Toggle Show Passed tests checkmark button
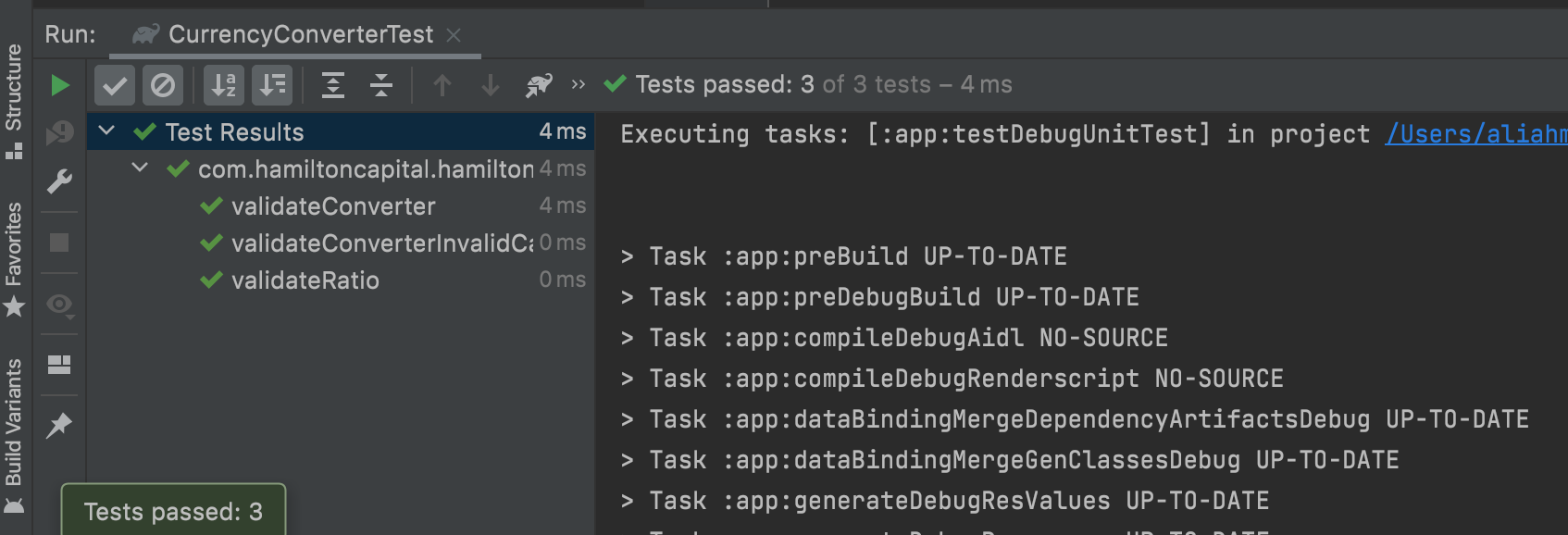 point(115,85)
